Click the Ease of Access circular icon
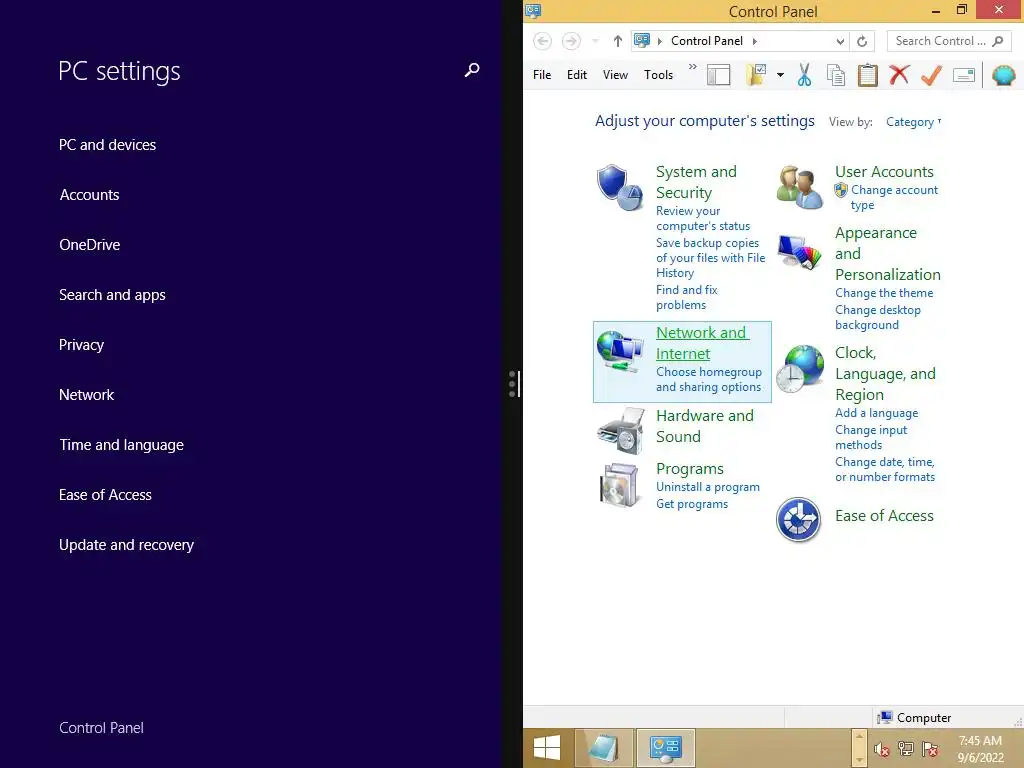The image size is (1024, 768). [798, 519]
